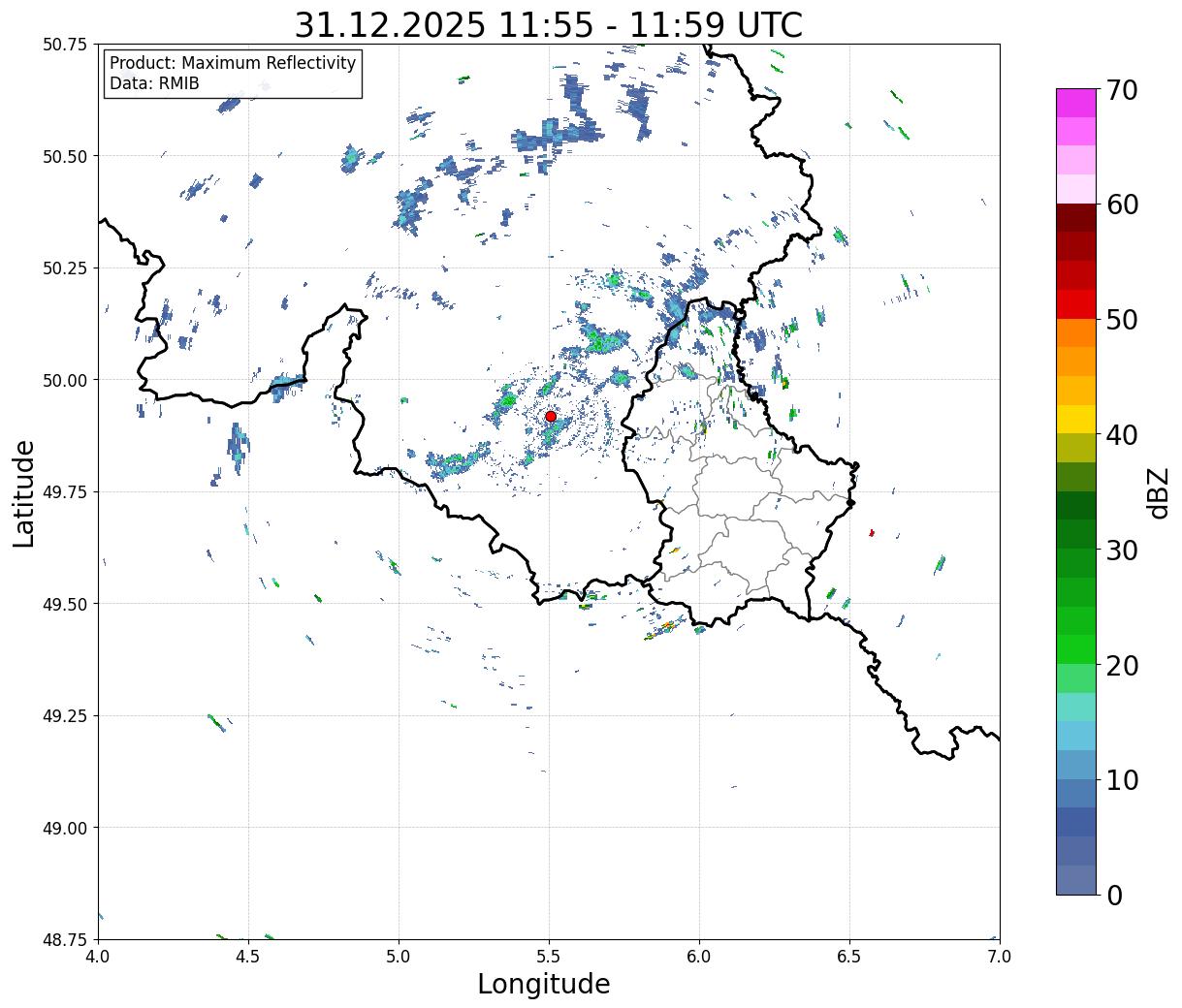This screenshot has width=1182, height=1008.
Task: Click the latitude tick label 49.25
Action: click(x=66, y=715)
